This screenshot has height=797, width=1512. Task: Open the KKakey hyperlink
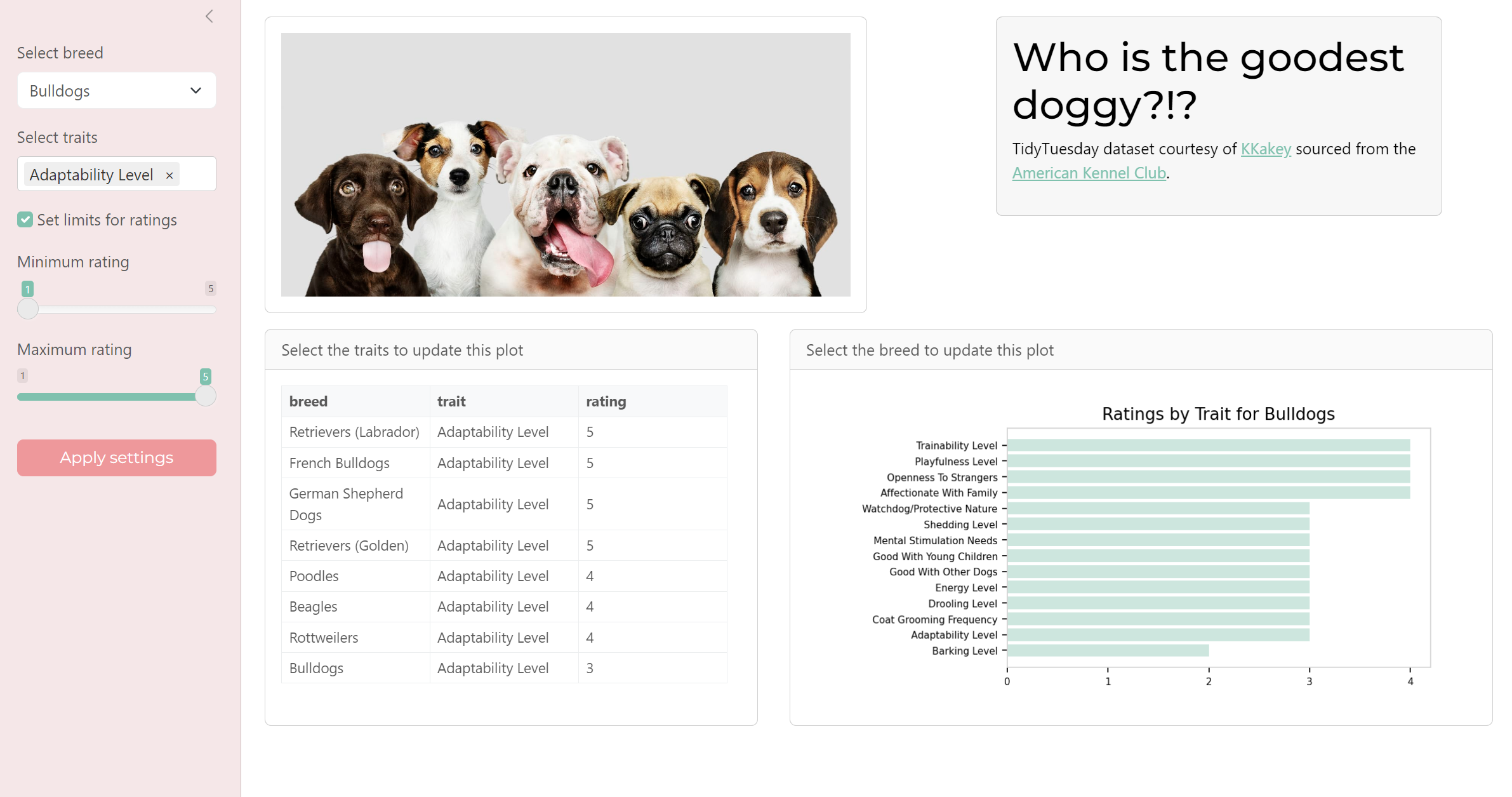[1265, 149]
